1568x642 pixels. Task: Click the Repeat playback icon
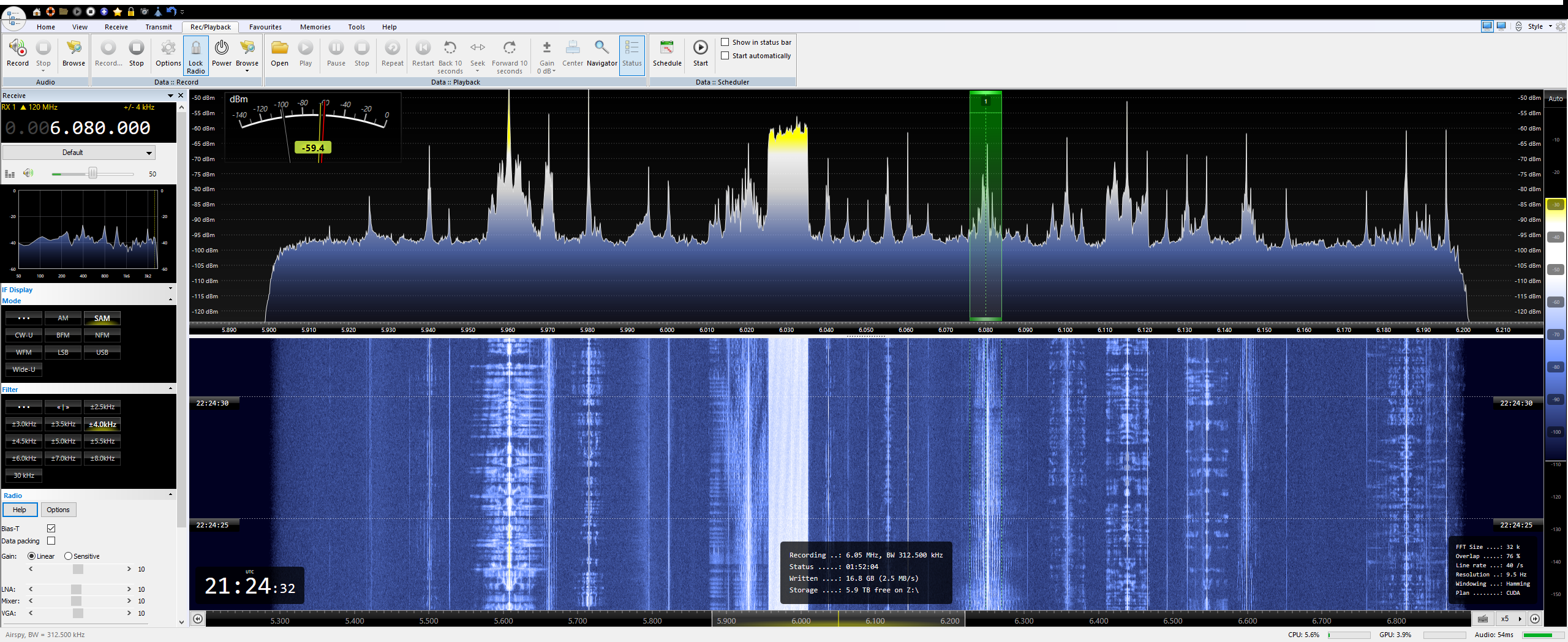tap(393, 48)
